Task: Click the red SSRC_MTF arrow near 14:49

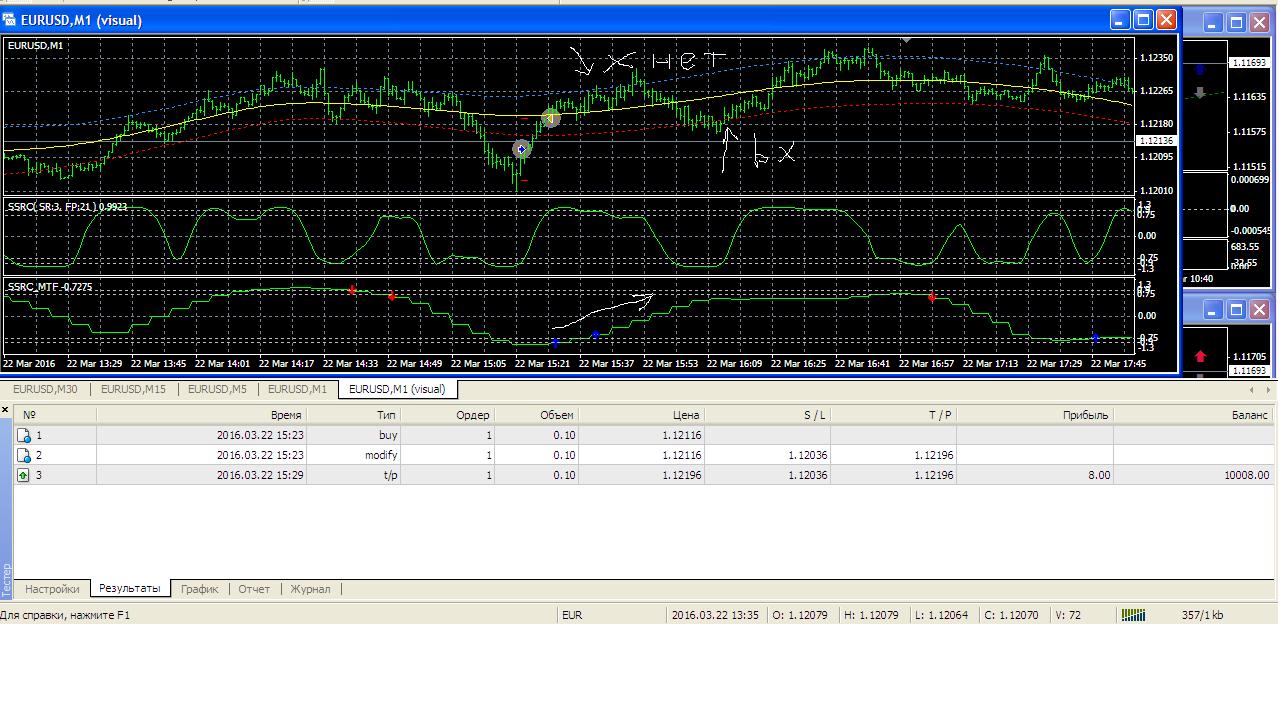Action: (x=391, y=297)
